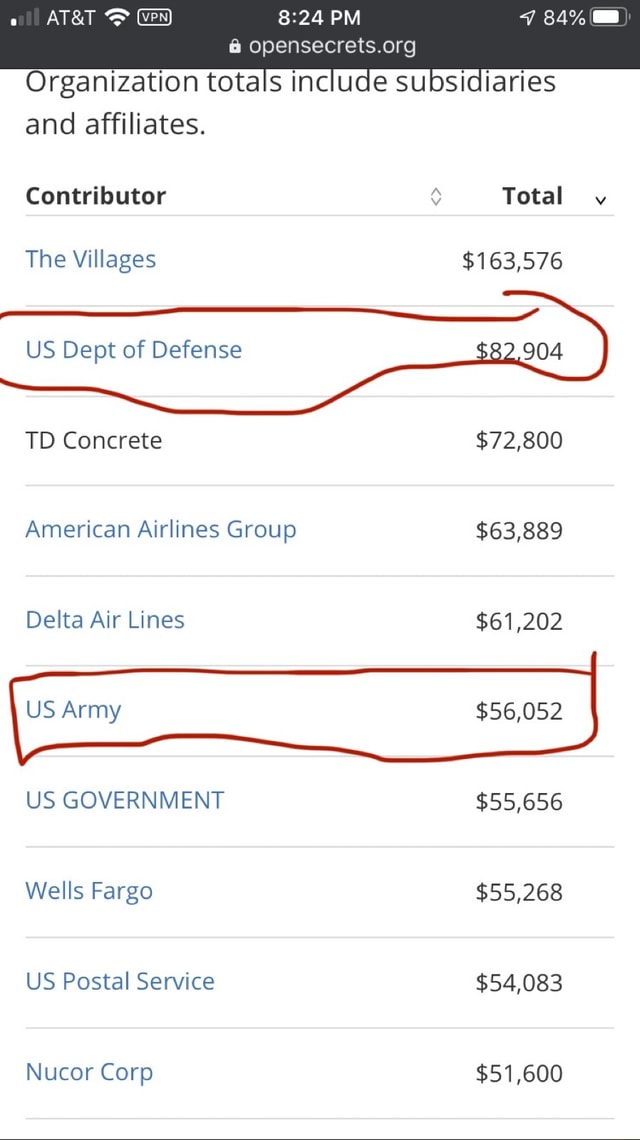Open the US Army contributor link
The width and height of the screenshot is (640, 1140).
[73, 709]
